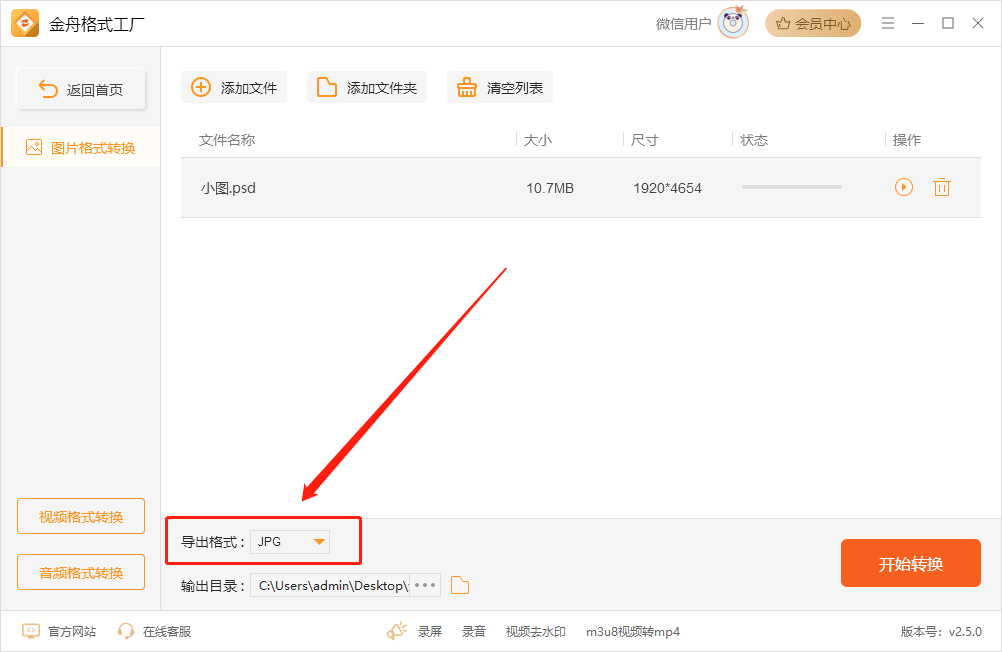The width and height of the screenshot is (1002, 652).
Task: Click the Clear List (清空列表) trash icon
Action: pyautogui.click(x=466, y=87)
